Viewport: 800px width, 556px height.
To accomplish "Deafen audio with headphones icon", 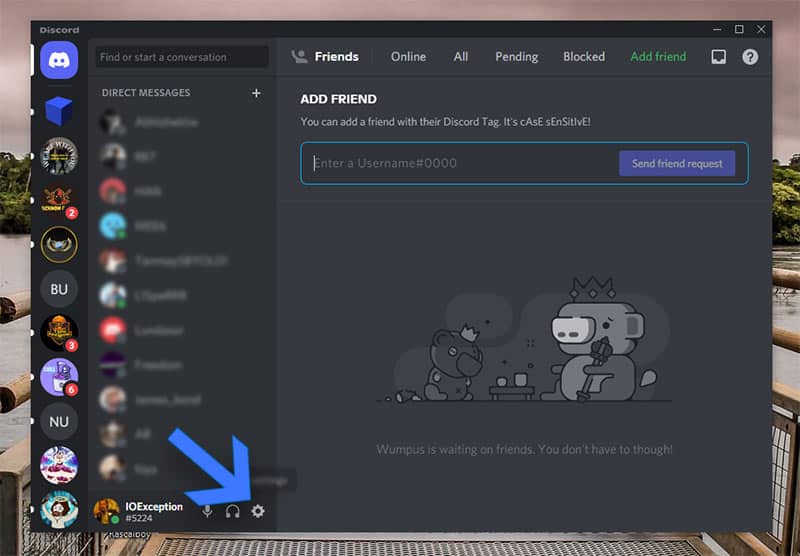I will pyautogui.click(x=233, y=511).
